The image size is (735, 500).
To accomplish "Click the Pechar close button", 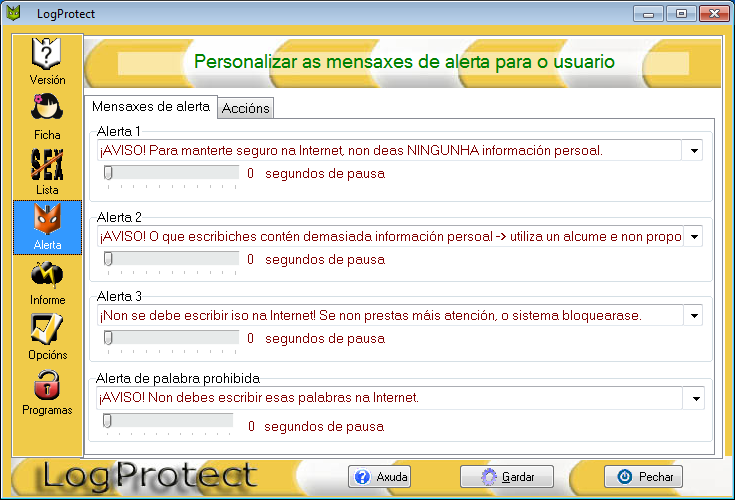I will pos(643,477).
